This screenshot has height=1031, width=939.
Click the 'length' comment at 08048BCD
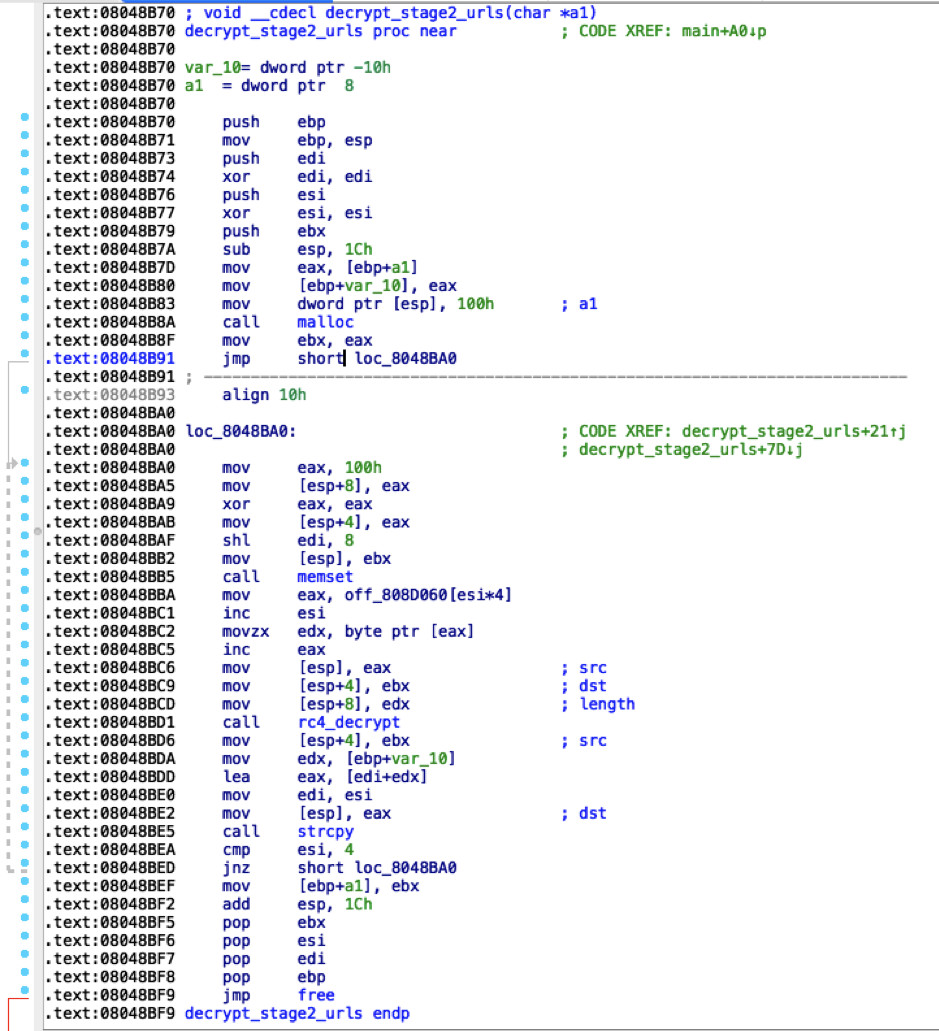[606, 704]
